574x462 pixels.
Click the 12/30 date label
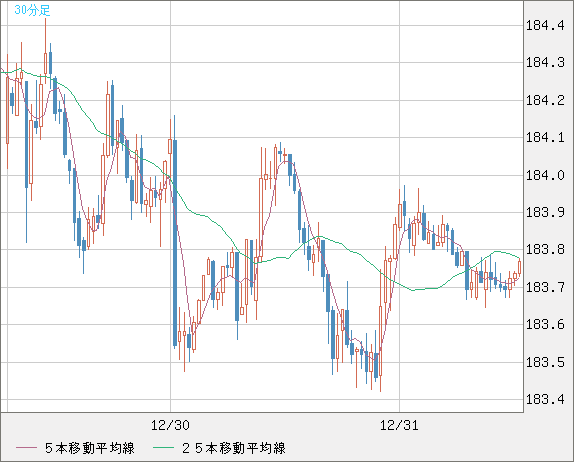click(x=170, y=425)
